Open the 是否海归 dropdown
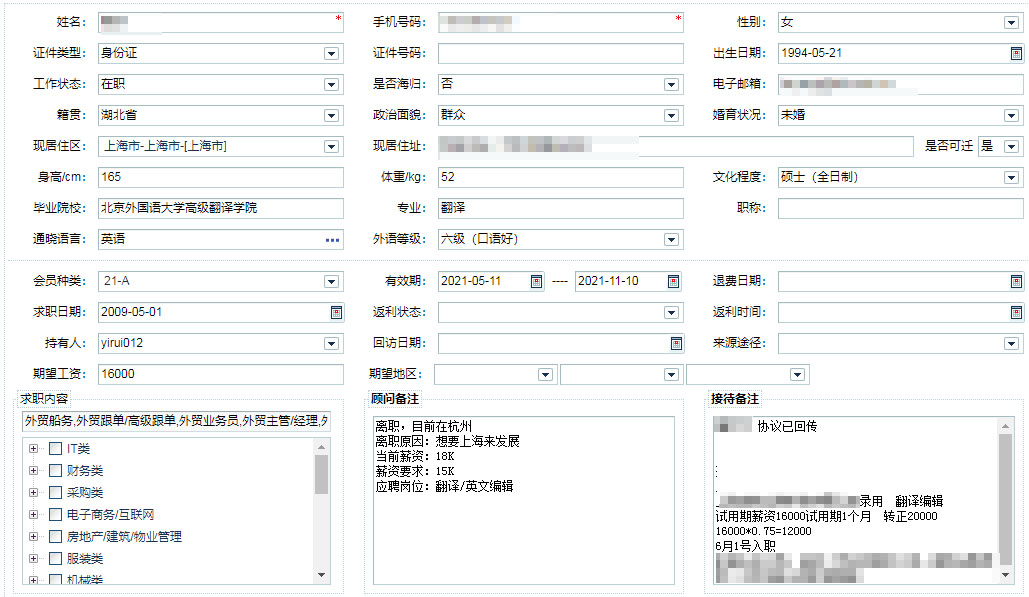 click(671, 85)
